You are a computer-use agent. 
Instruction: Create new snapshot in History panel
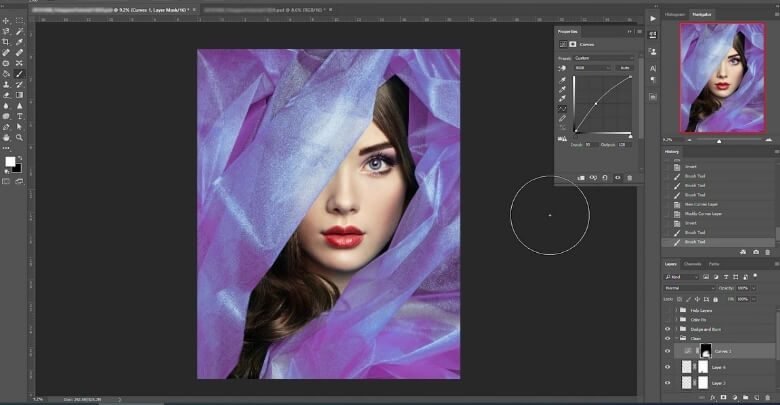(756, 252)
